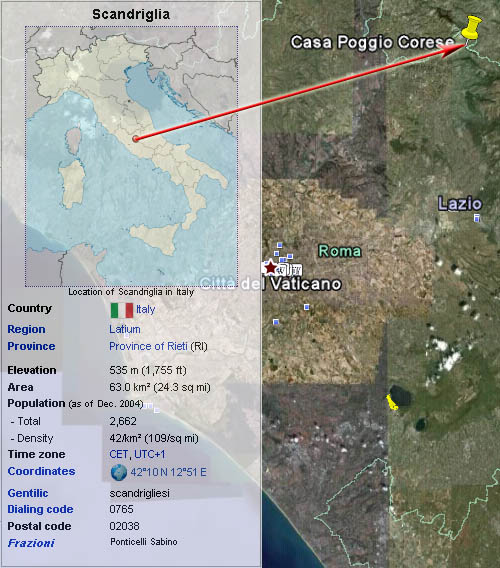Click the Dialing code label link
The image size is (500, 568).
[41, 509]
